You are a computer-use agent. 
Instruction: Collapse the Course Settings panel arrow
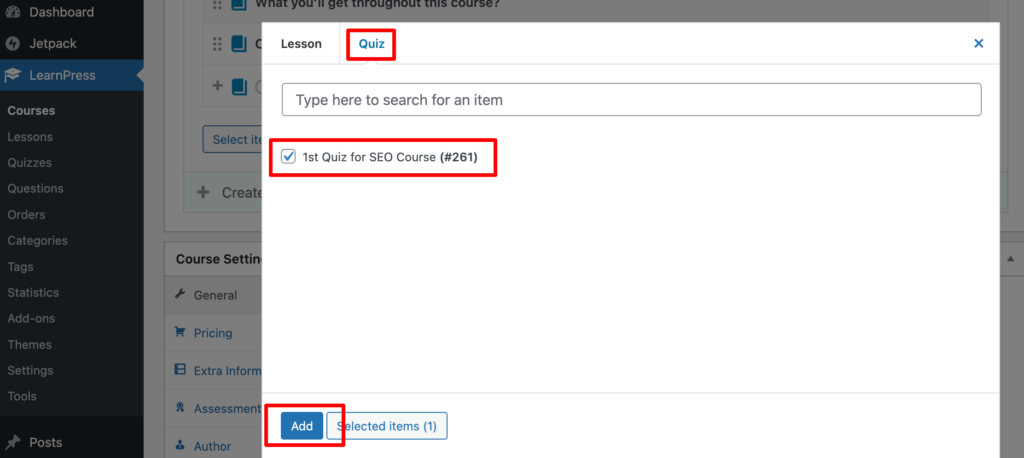pyautogui.click(x=1010, y=259)
